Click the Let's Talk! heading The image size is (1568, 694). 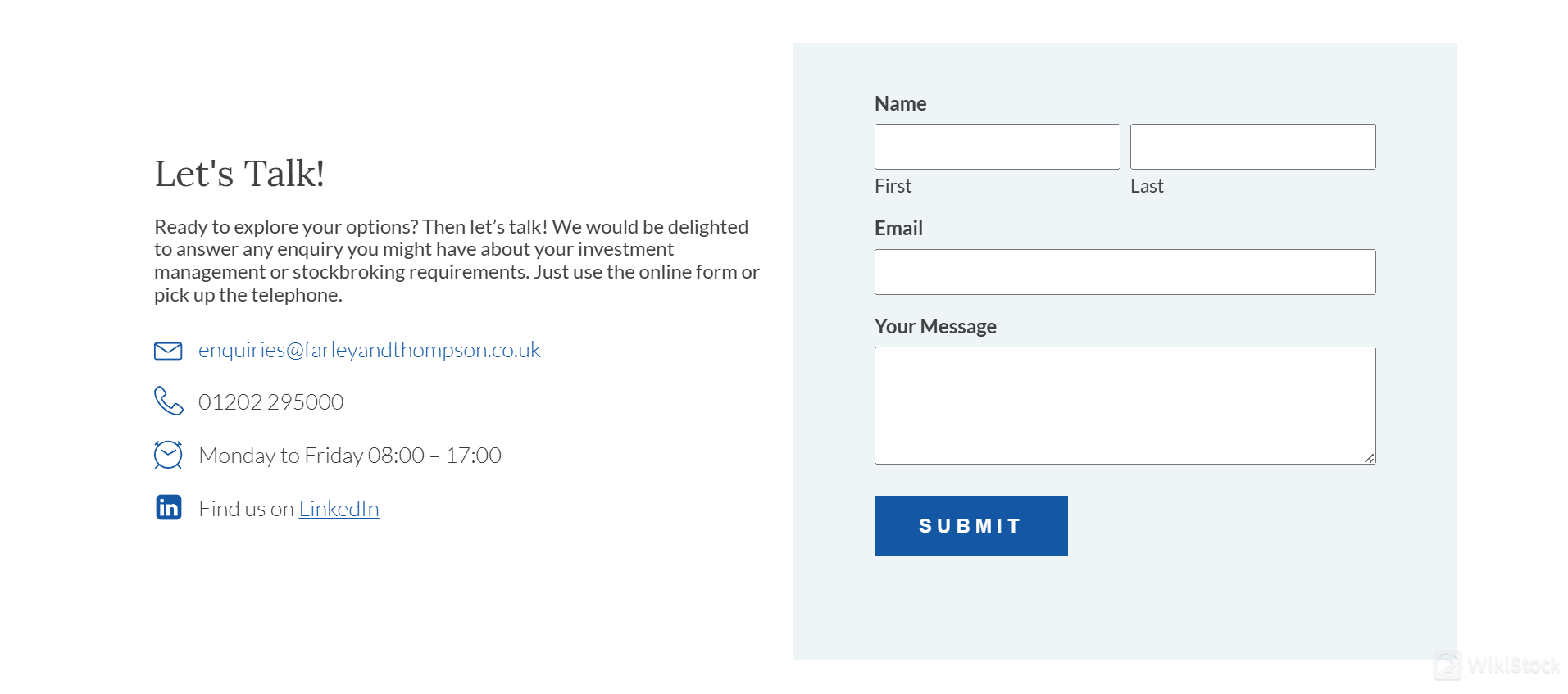239,174
